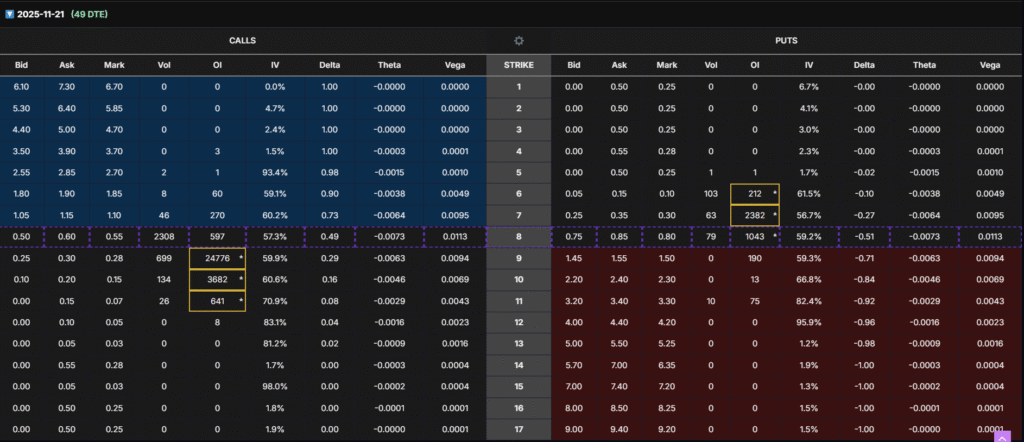Click highlighted put open interest 1043

click(x=756, y=237)
